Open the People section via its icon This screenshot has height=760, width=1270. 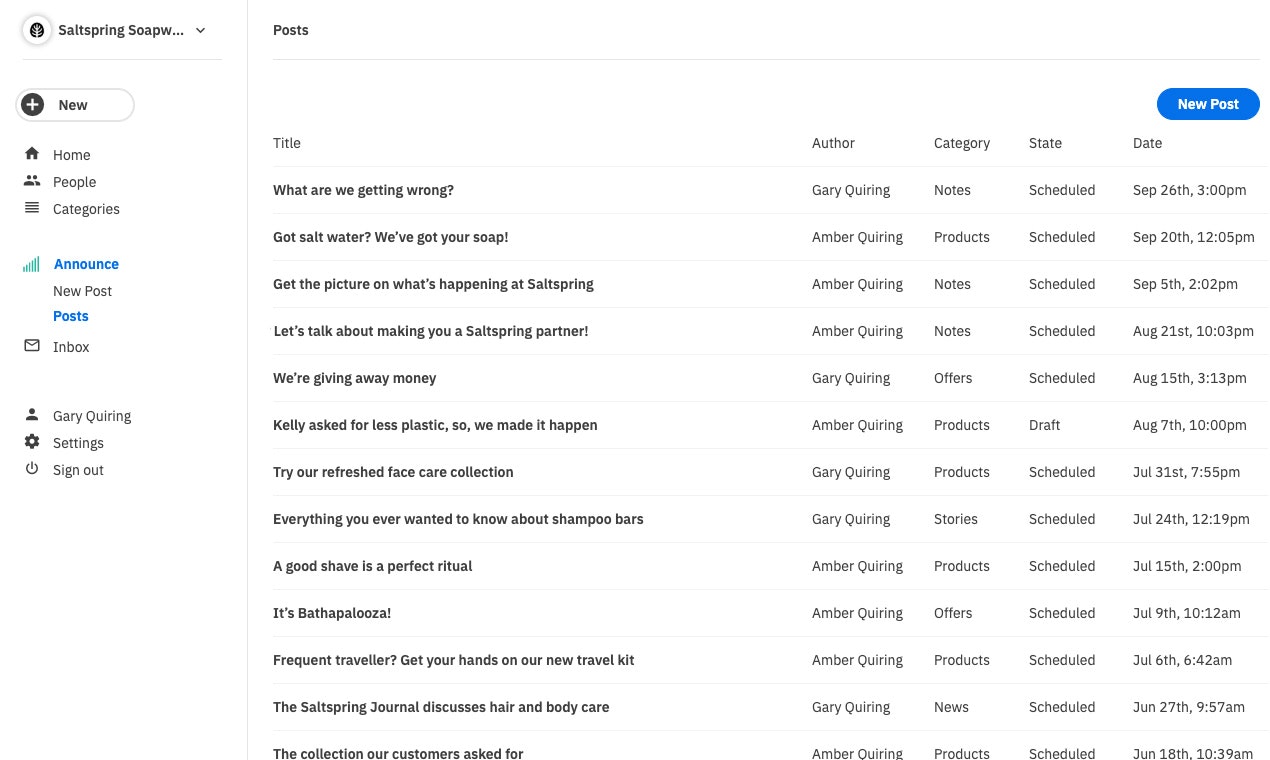pyautogui.click(x=32, y=181)
